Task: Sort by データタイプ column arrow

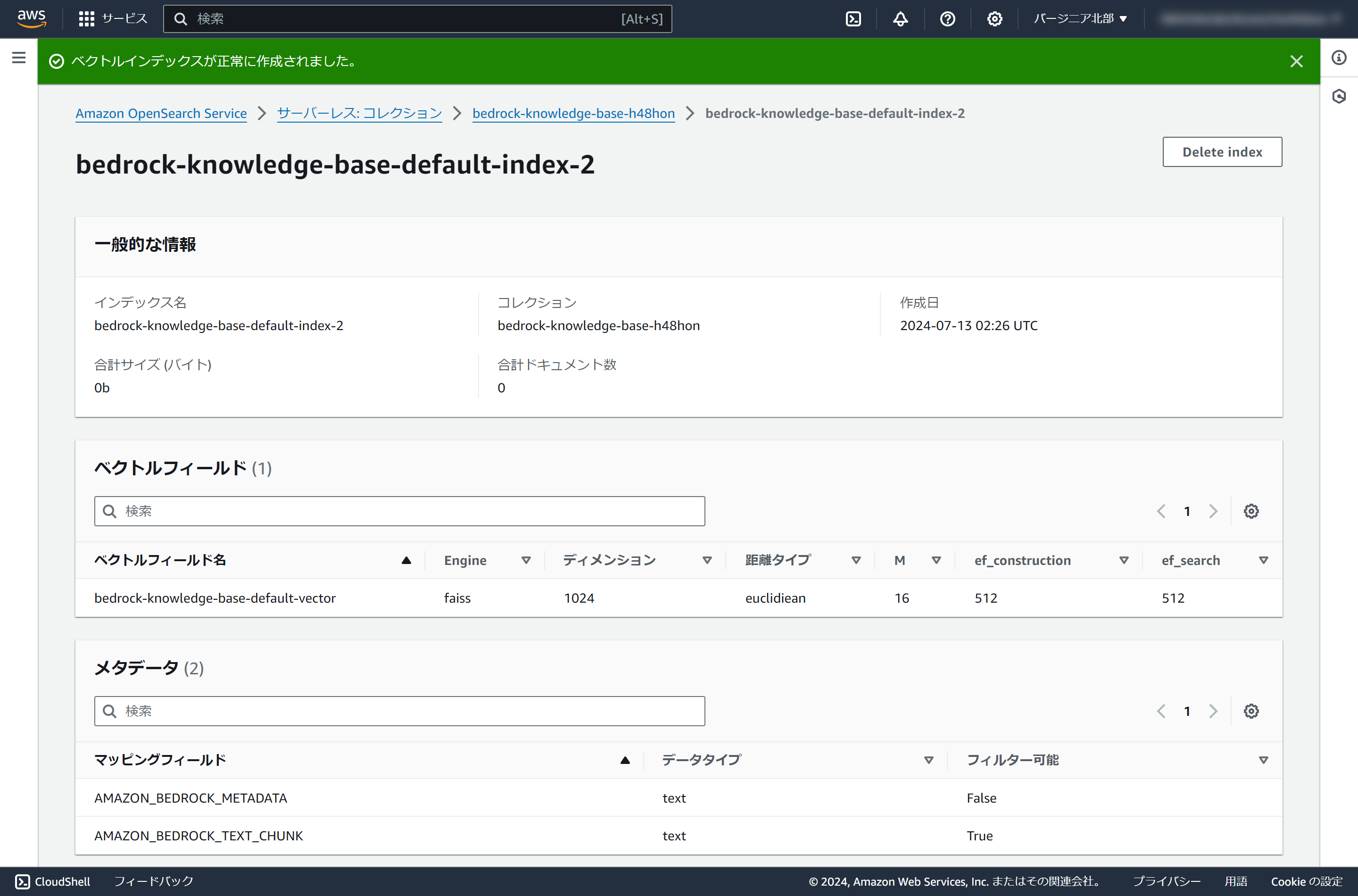Action: tap(928, 760)
